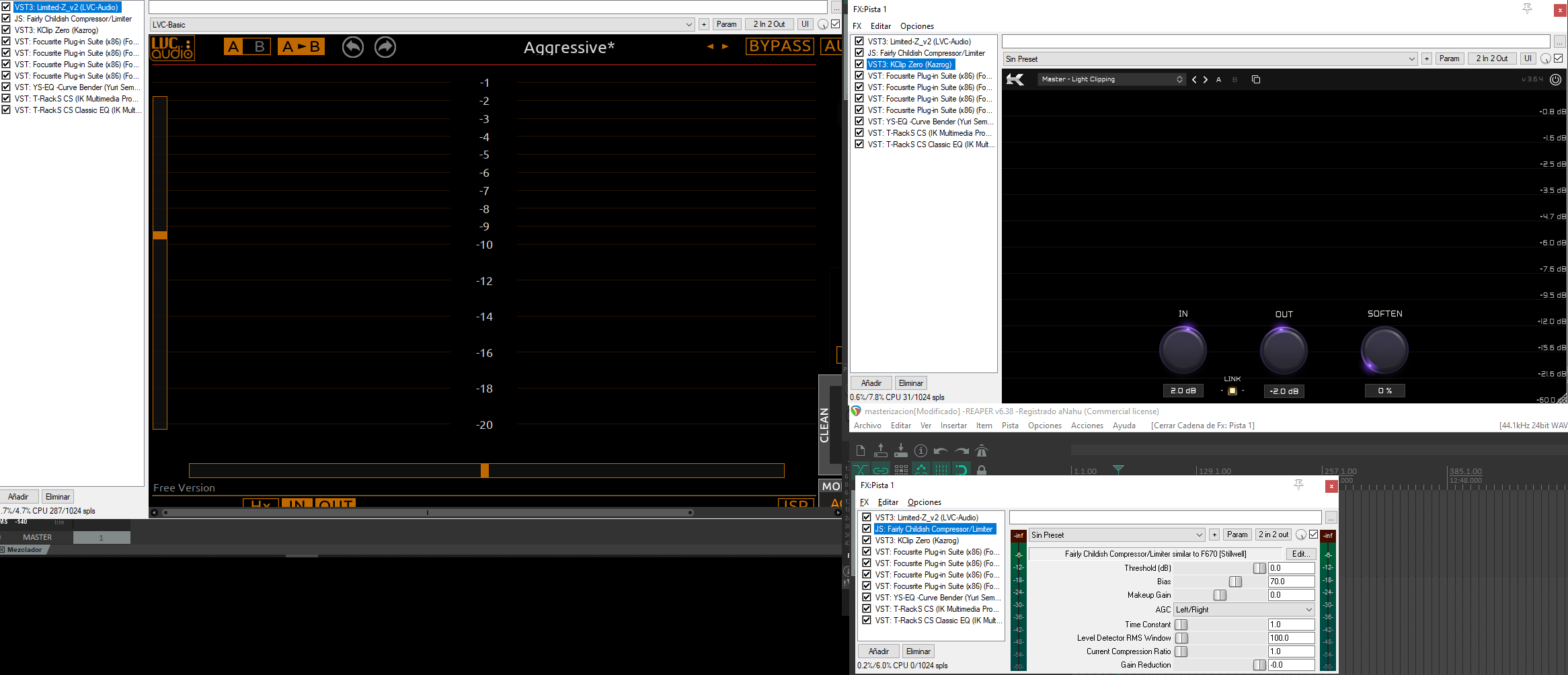This screenshot has height=675, width=1568.
Task: Click the plus button beside LVC-Basic preset
Action: [x=704, y=24]
